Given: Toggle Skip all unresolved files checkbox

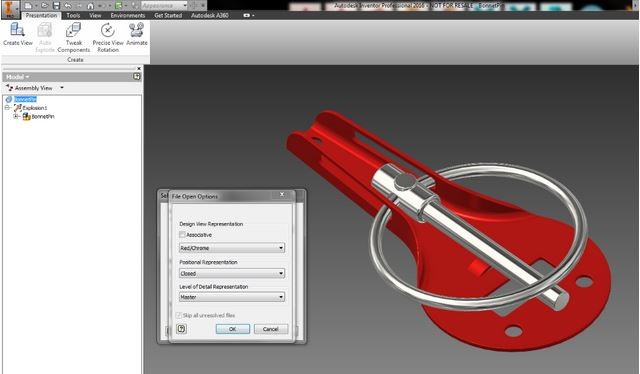Looking at the screenshot, I should tap(178, 315).
